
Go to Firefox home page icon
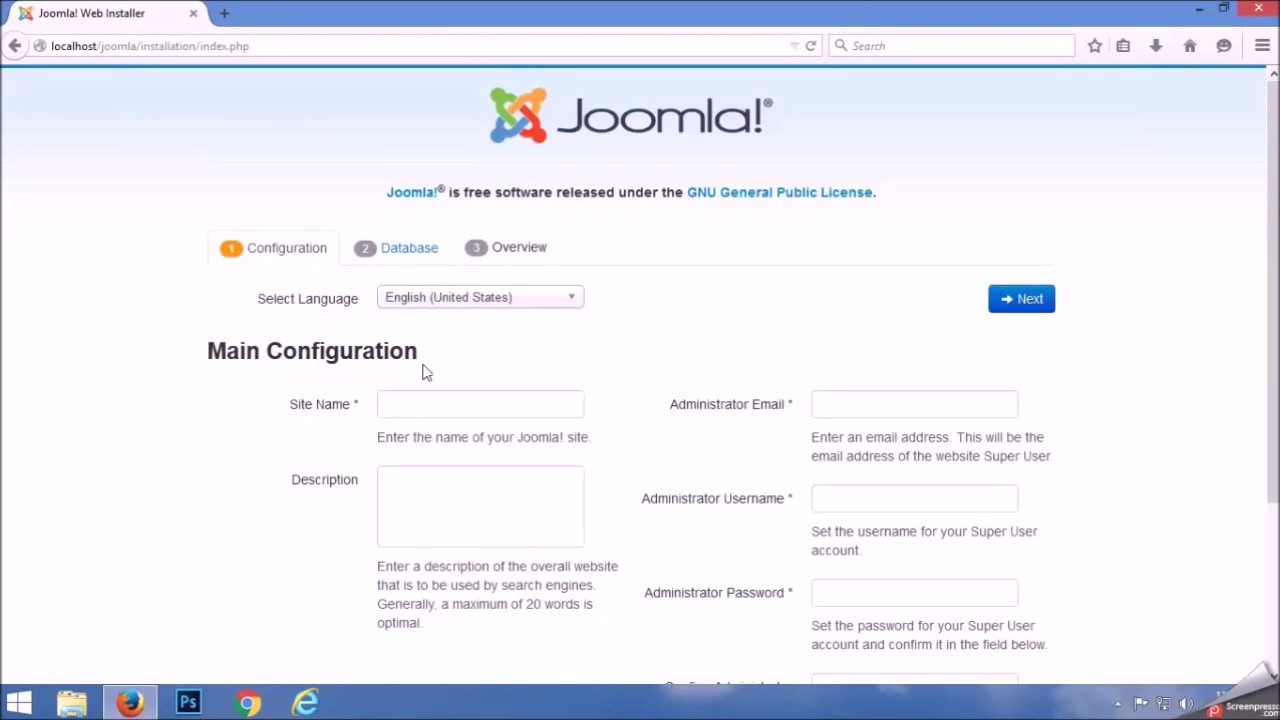click(1190, 45)
